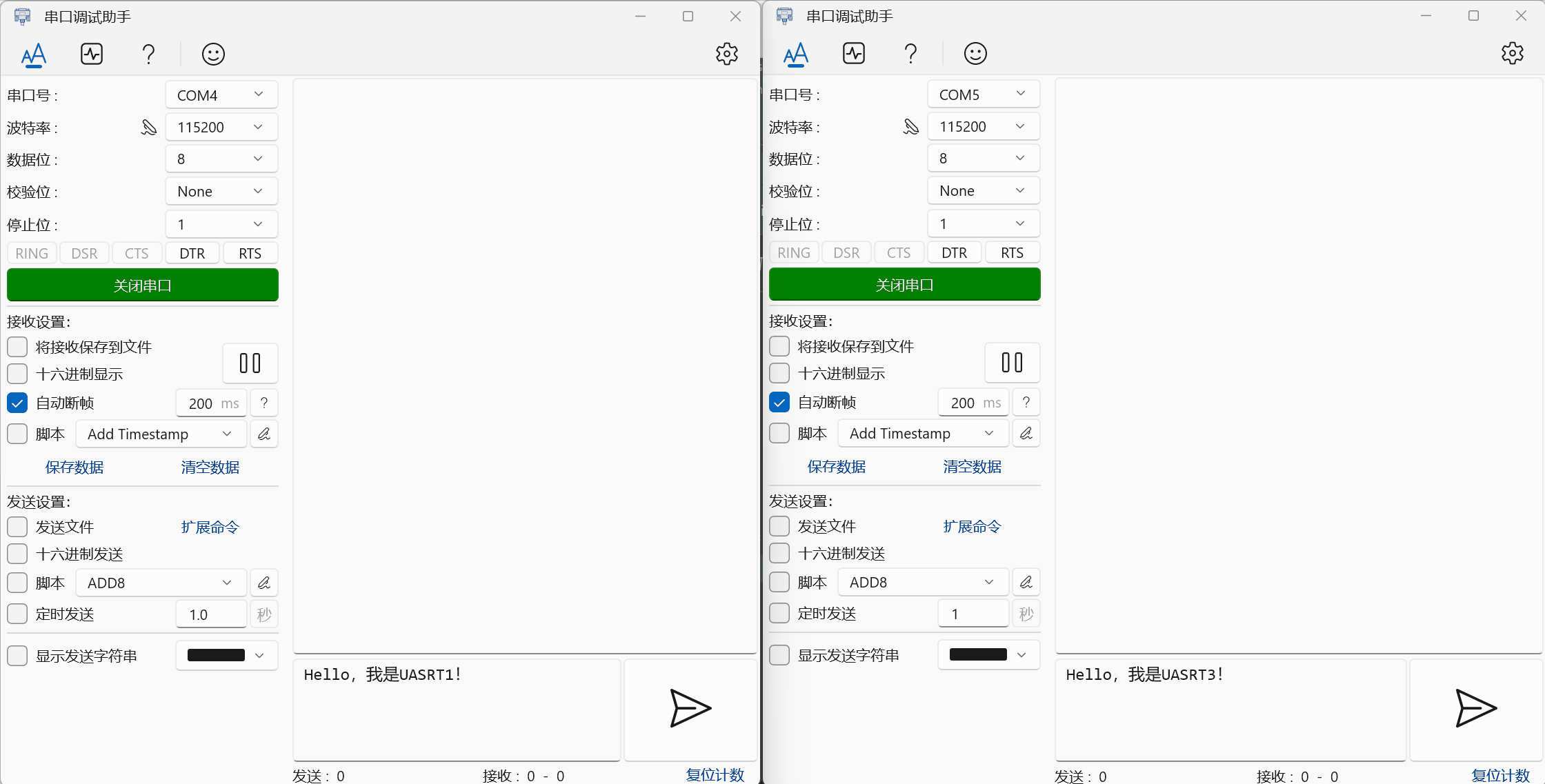Expand the 115200 baud dropdown in COM5 window
Image resolution: width=1545 pixels, height=784 pixels.
(x=983, y=127)
